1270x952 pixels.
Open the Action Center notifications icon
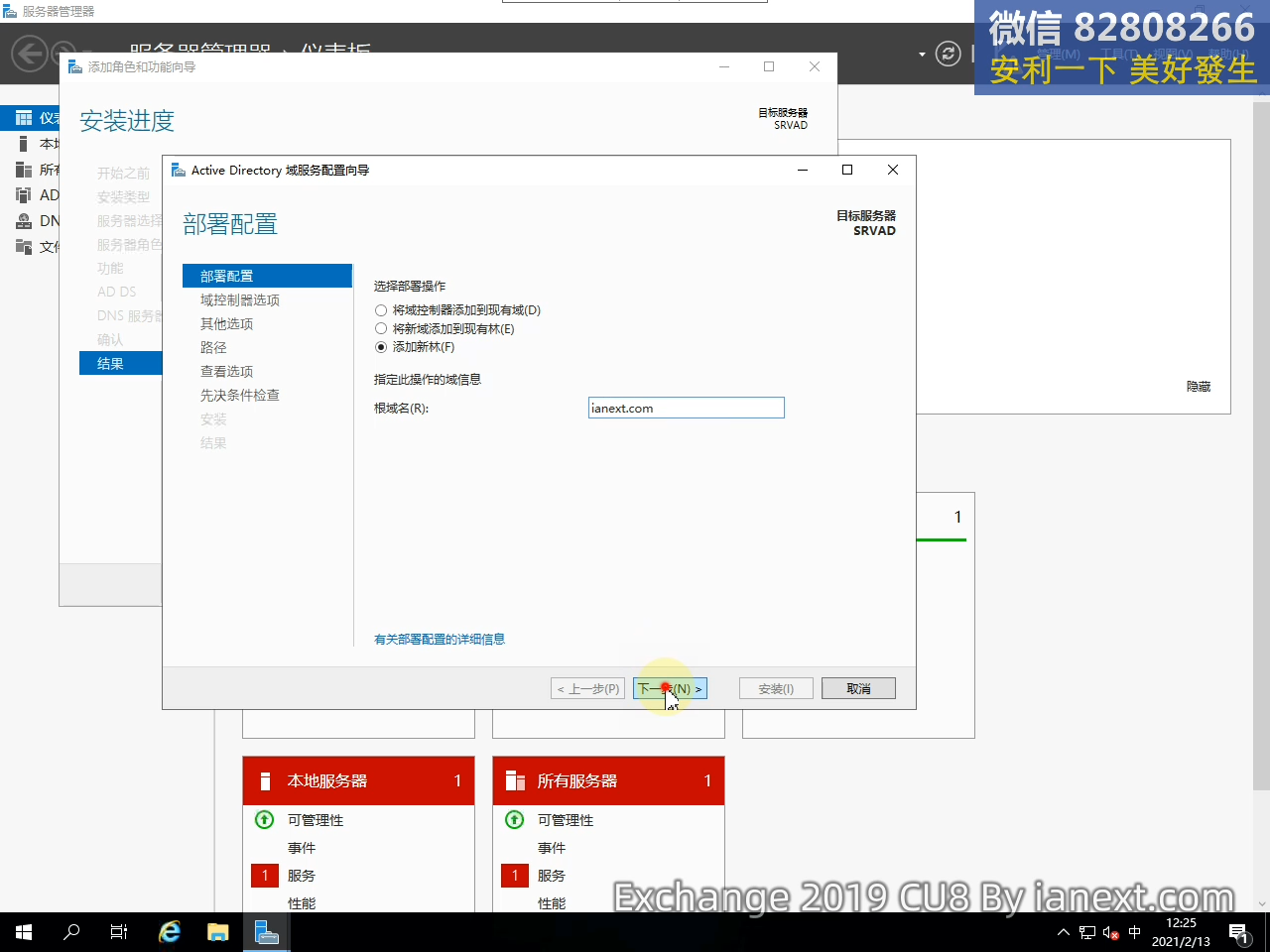point(1239,932)
